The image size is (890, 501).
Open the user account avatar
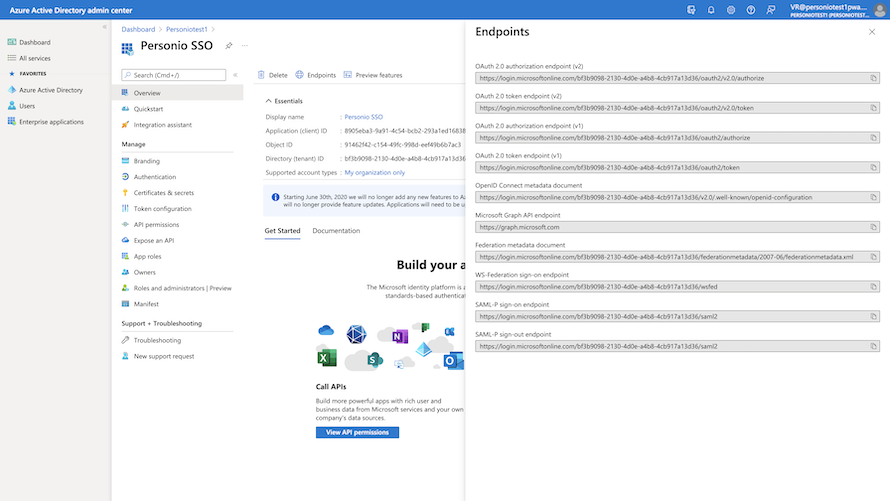point(879,10)
